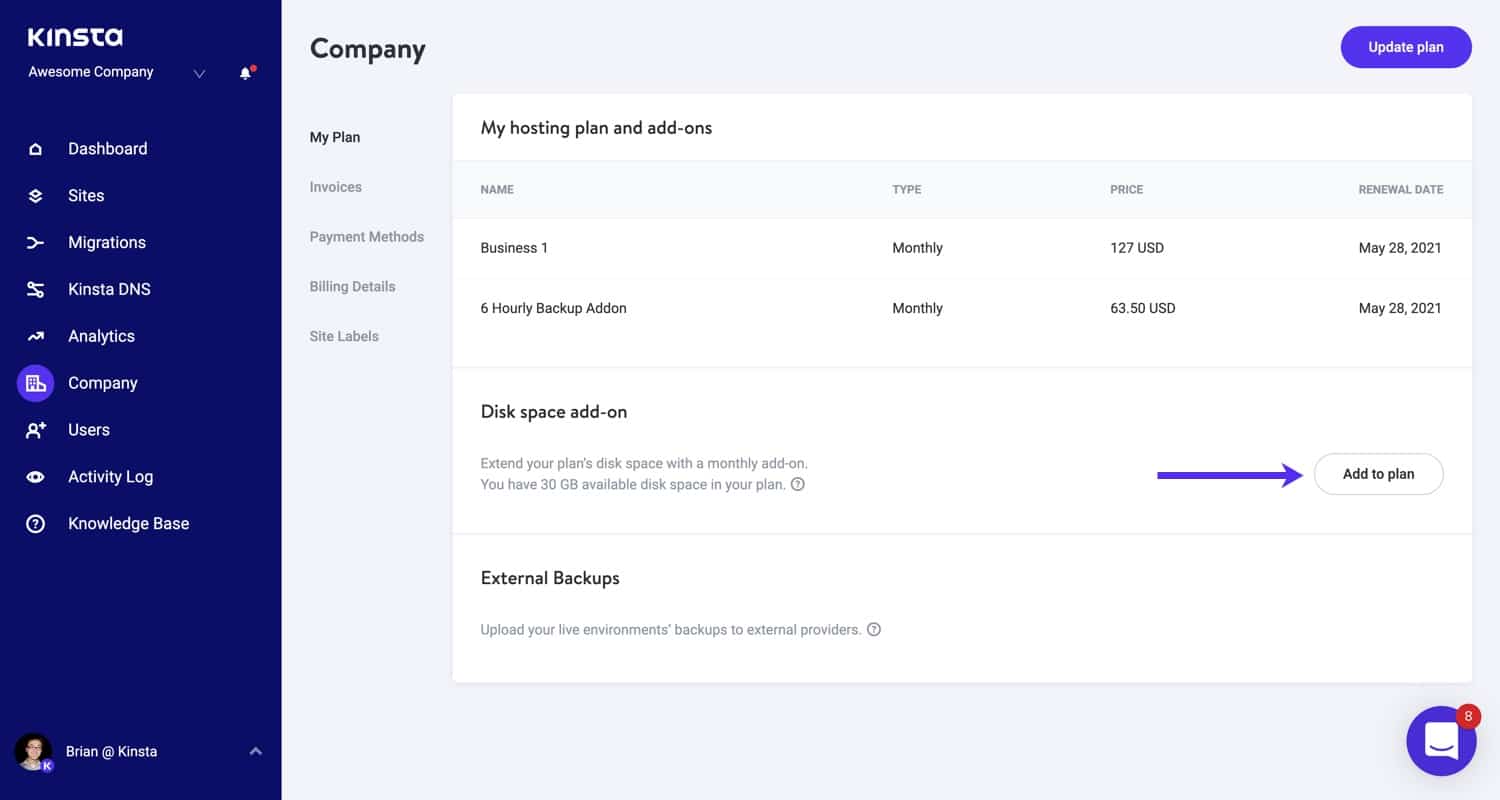Viewport: 1500px width, 800px height.
Task: Click the Analytics trend icon
Action: [x=35, y=337]
